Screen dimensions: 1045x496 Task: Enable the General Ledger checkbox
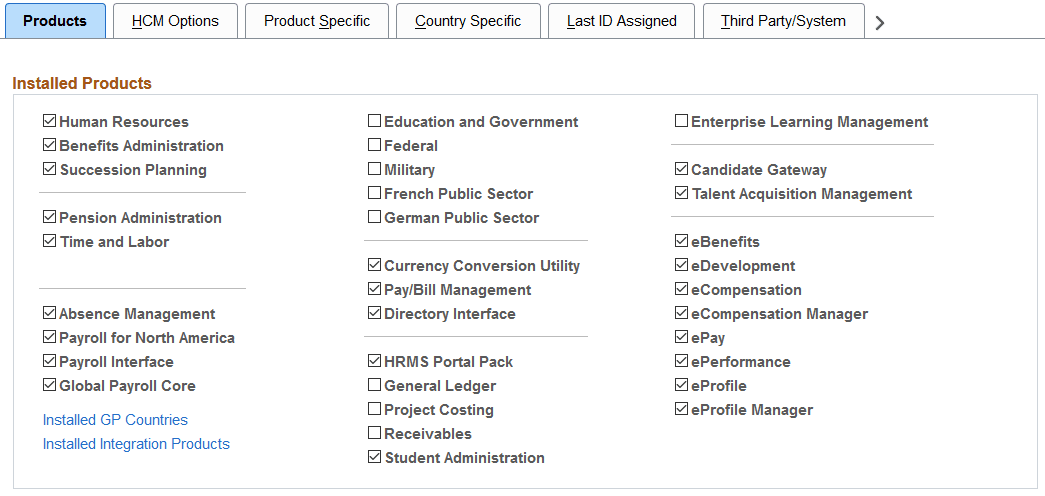click(374, 385)
